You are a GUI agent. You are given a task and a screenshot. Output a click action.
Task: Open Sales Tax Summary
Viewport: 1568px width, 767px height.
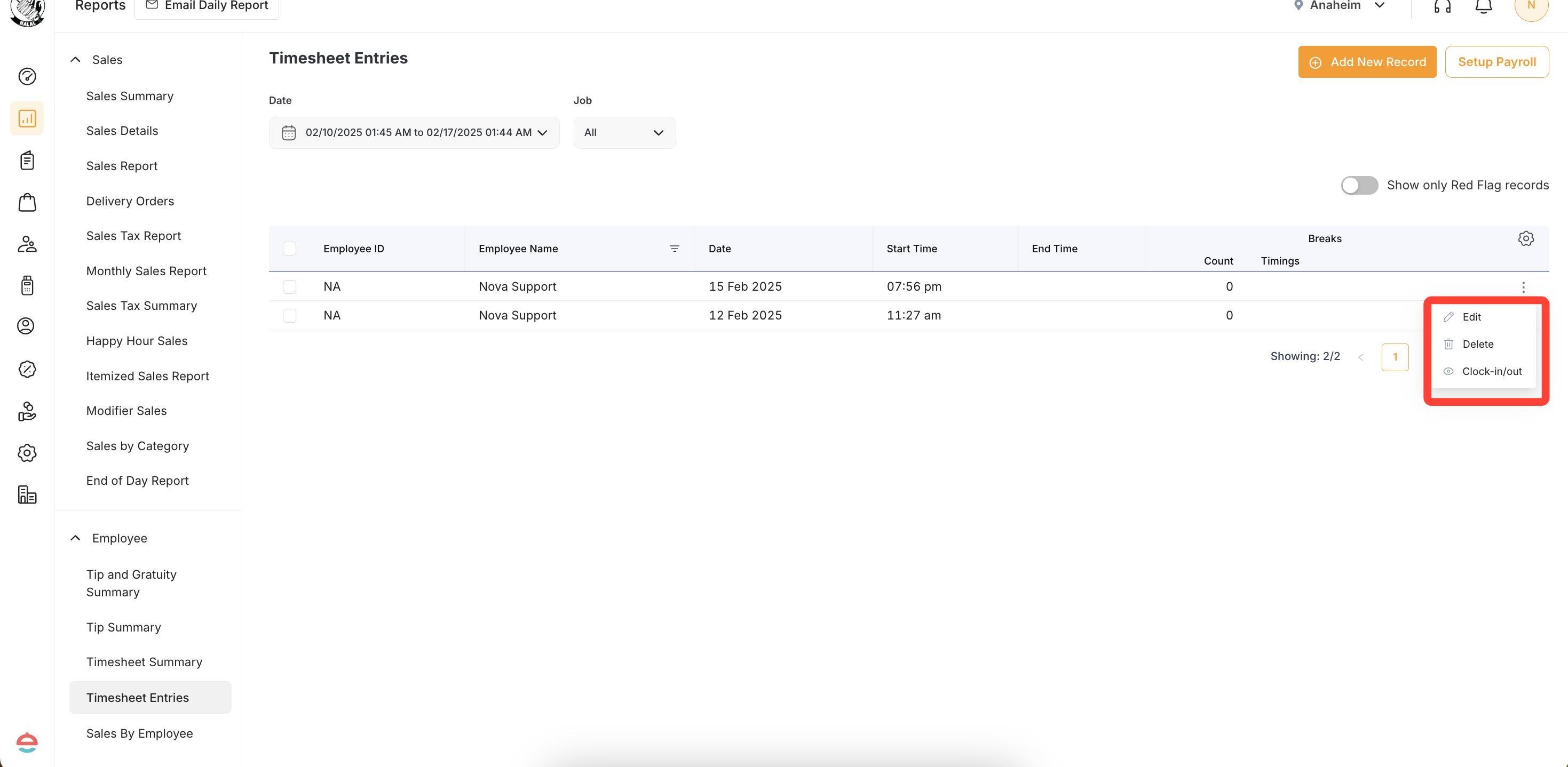click(x=141, y=306)
